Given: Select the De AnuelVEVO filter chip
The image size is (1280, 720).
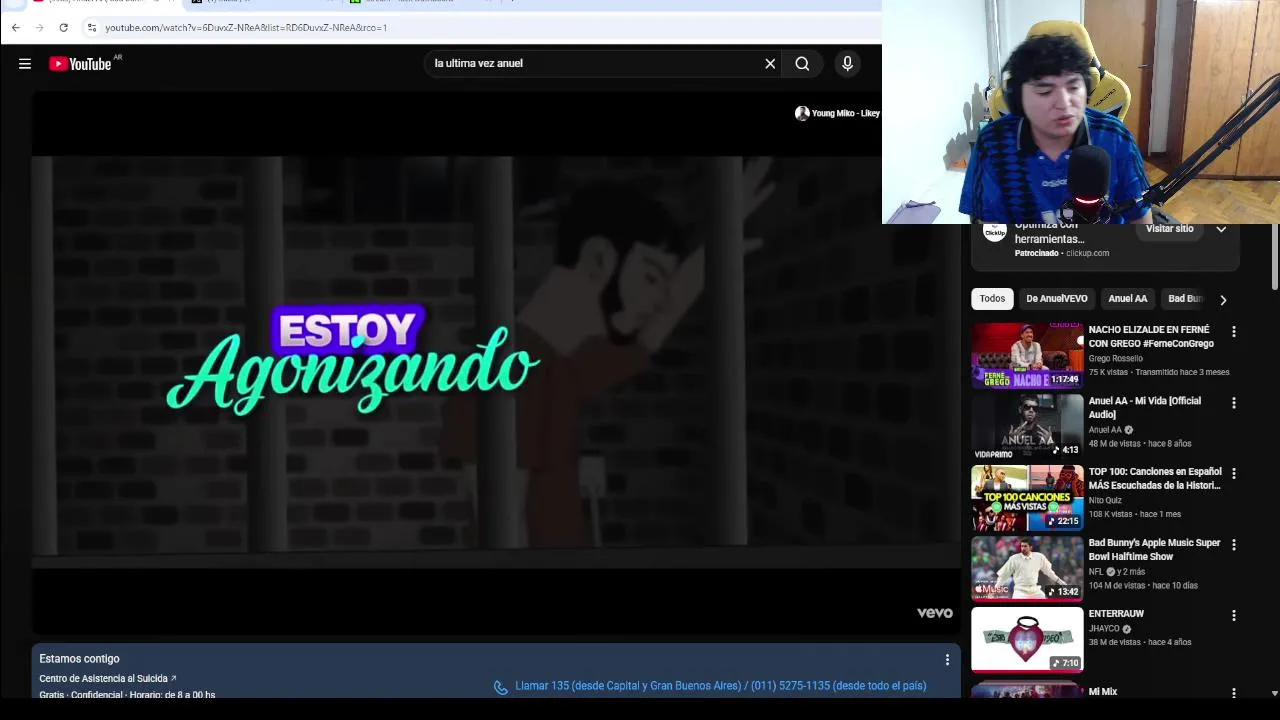Looking at the screenshot, I should click(1056, 299).
